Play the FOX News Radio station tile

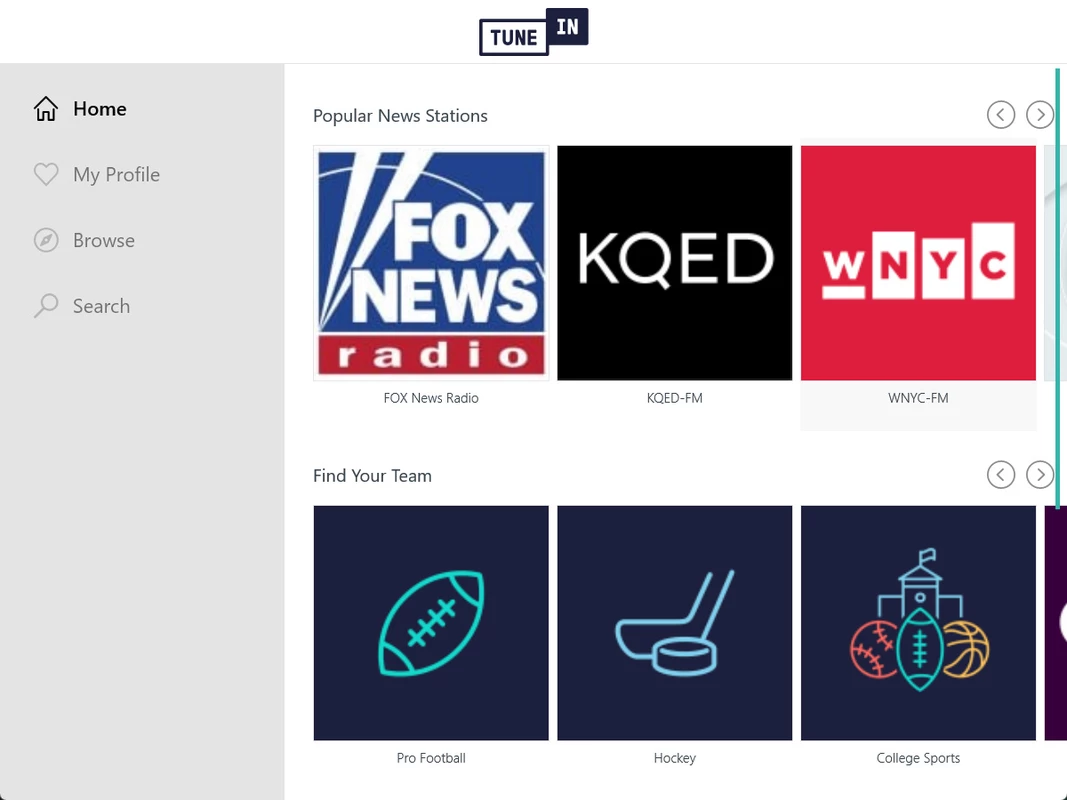431,263
